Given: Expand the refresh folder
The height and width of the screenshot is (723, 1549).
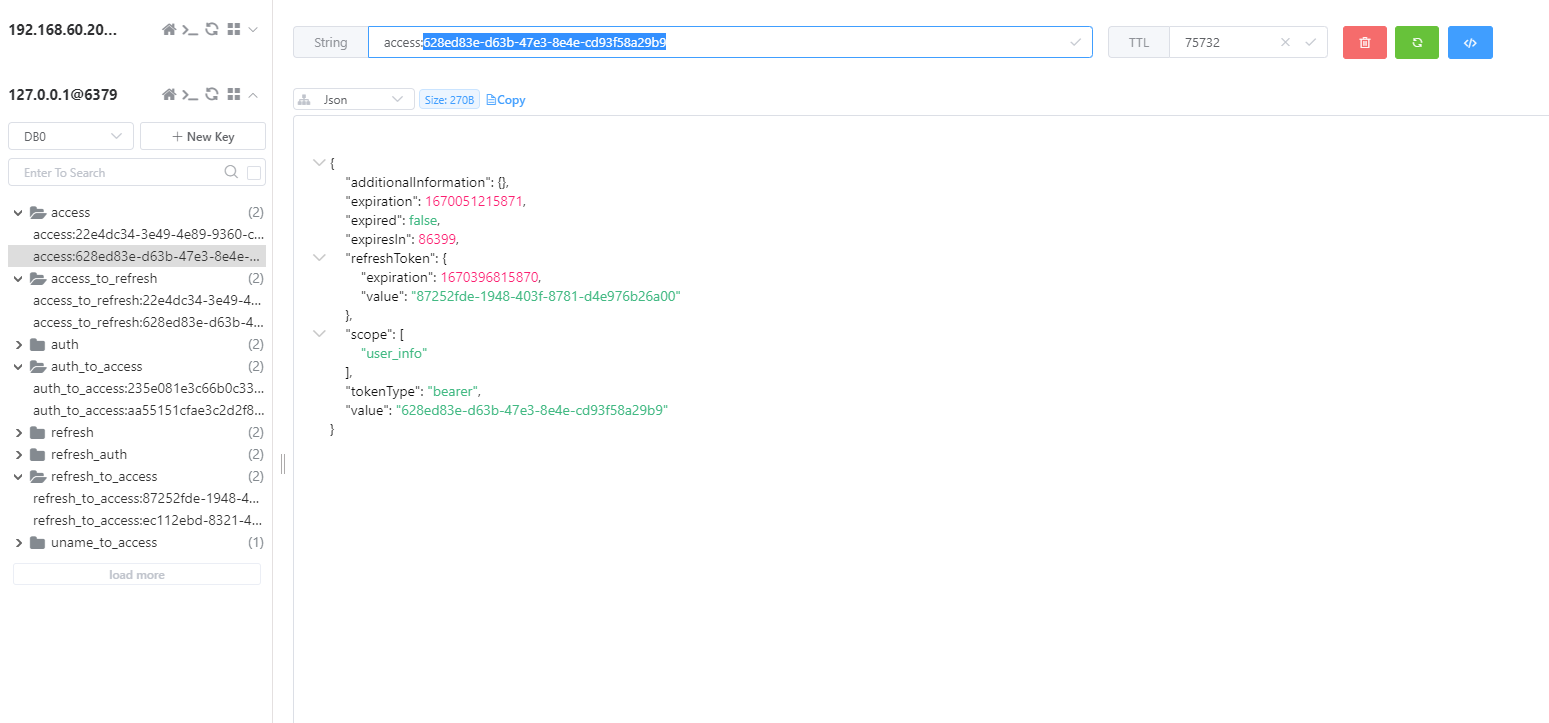Looking at the screenshot, I should [19, 432].
